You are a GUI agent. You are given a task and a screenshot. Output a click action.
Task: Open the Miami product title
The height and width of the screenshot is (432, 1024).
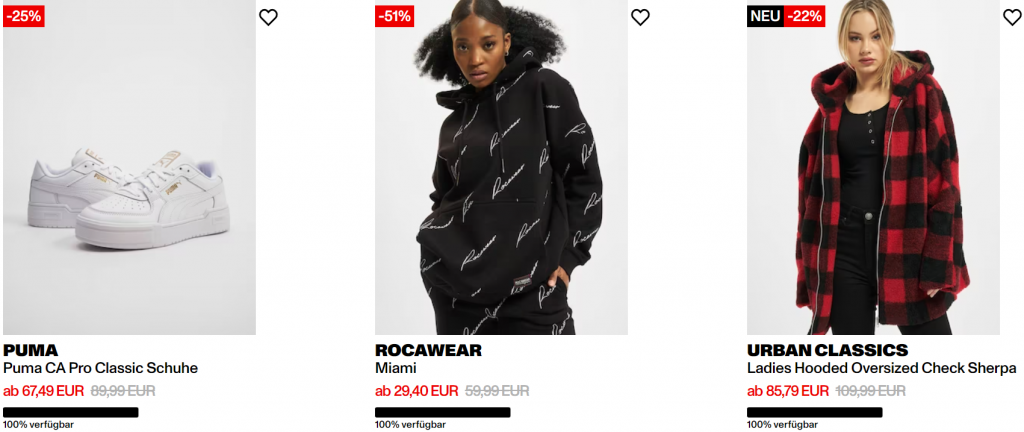(396, 369)
